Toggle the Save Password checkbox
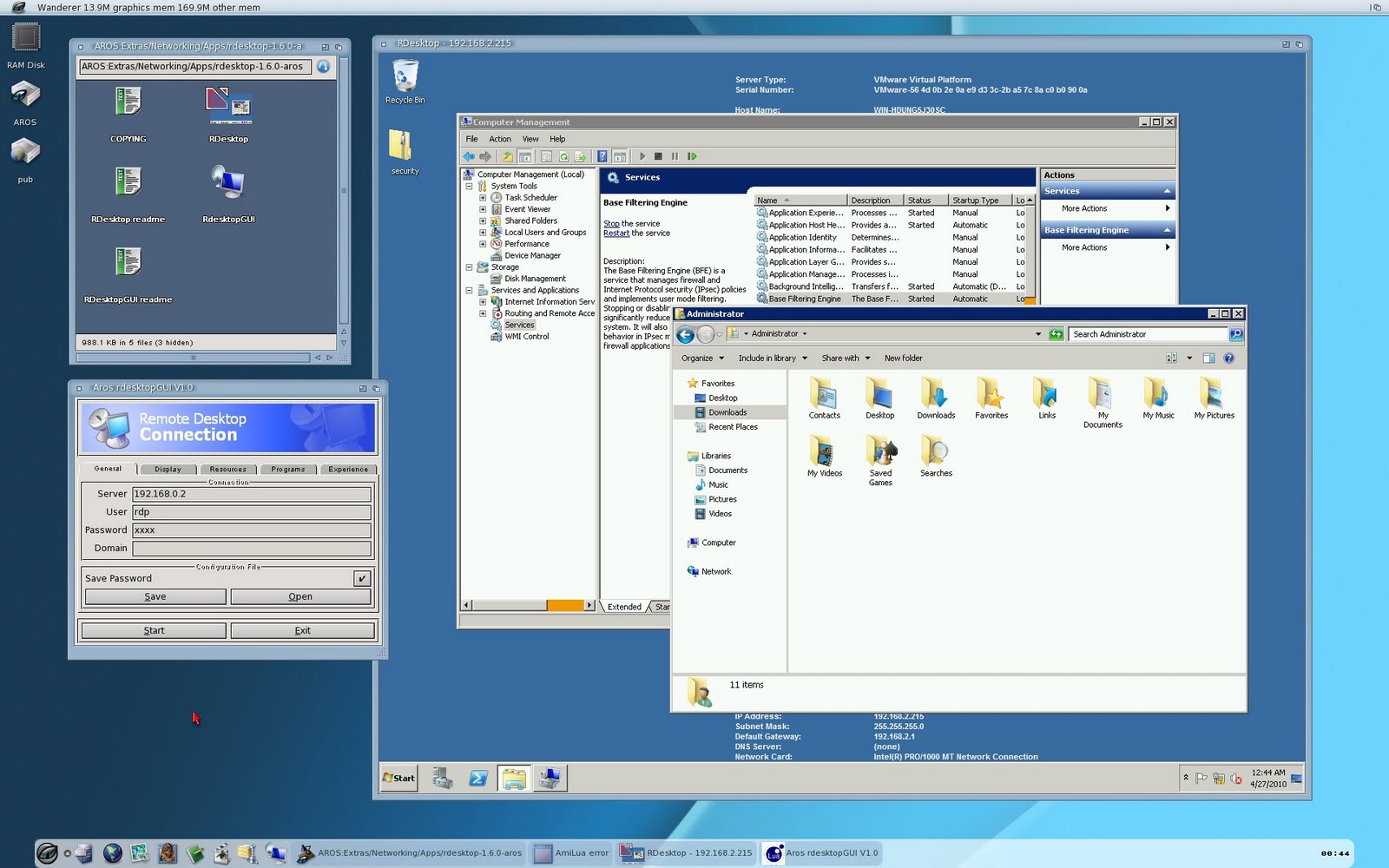 point(362,578)
